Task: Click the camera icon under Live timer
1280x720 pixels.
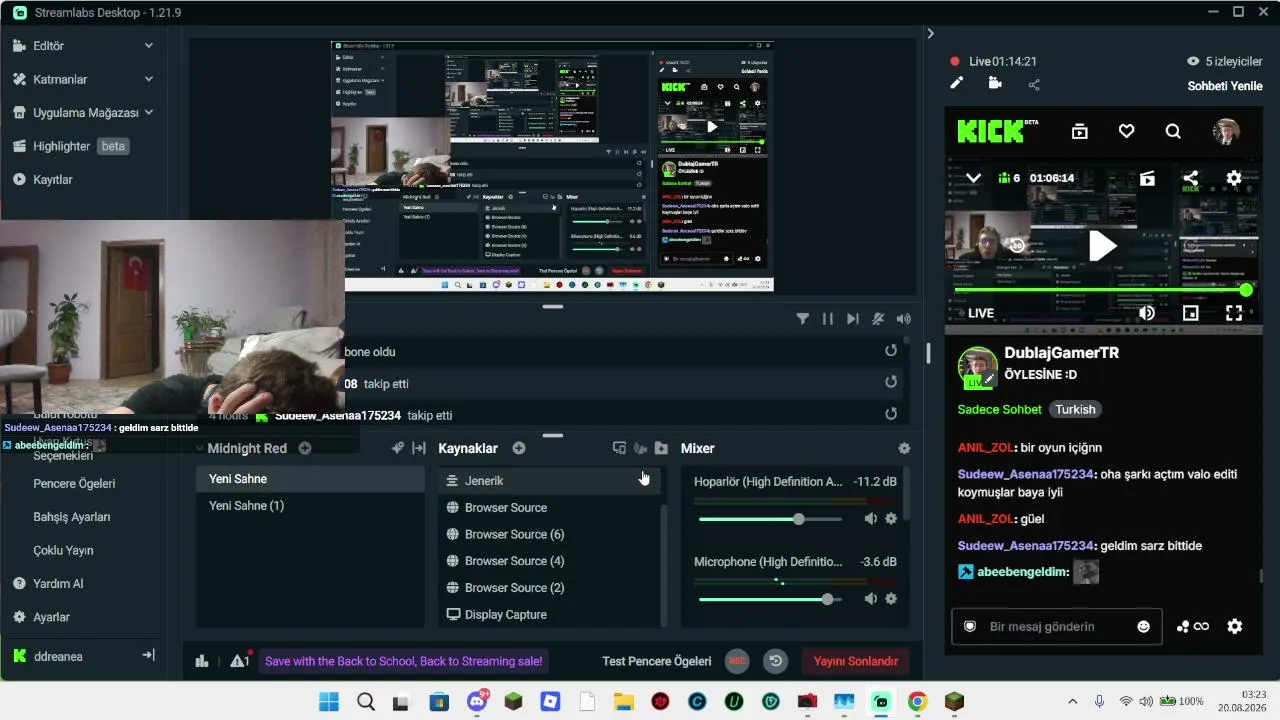Action: 995,84
